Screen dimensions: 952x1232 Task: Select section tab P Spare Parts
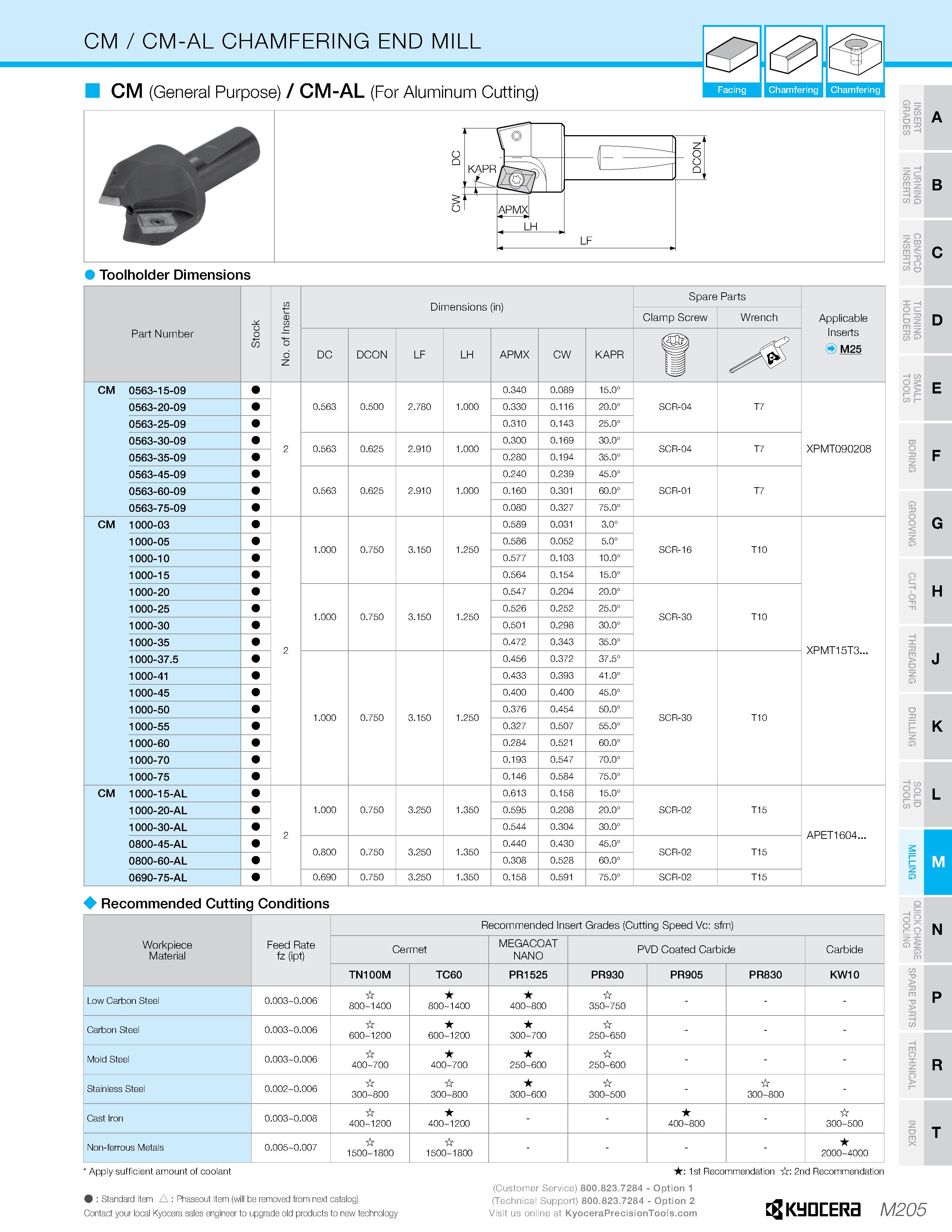point(925,997)
